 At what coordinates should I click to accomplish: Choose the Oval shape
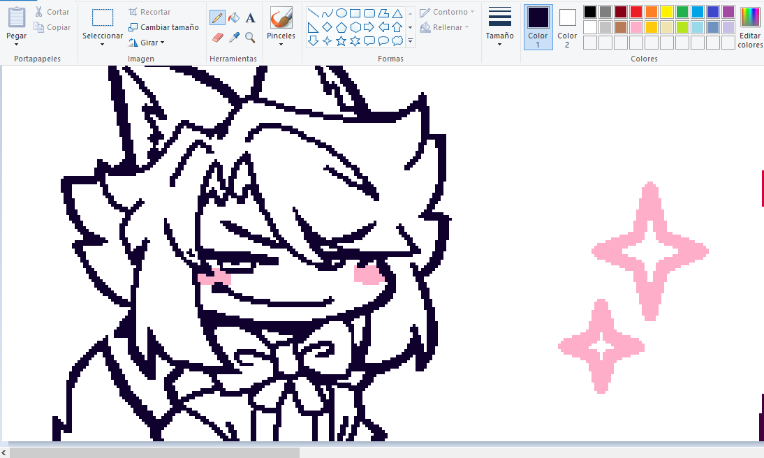point(342,13)
